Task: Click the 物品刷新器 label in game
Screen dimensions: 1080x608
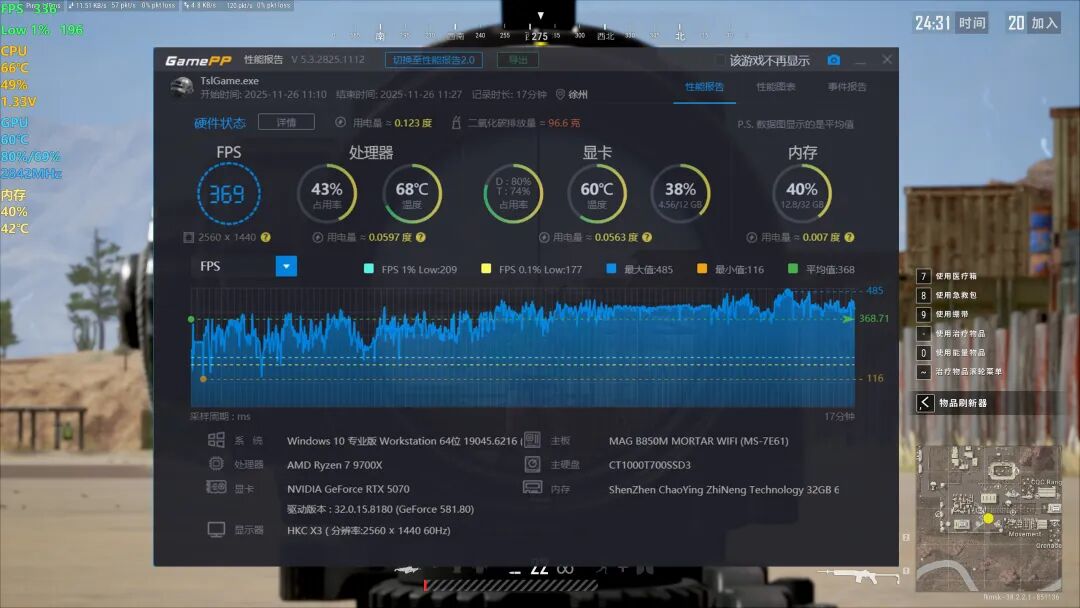Action: (963, 403)
